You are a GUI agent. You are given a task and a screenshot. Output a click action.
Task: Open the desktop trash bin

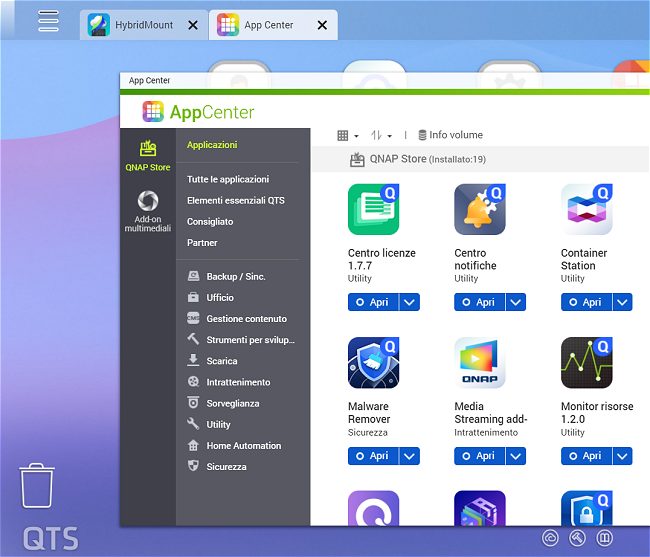coord(37,486)
